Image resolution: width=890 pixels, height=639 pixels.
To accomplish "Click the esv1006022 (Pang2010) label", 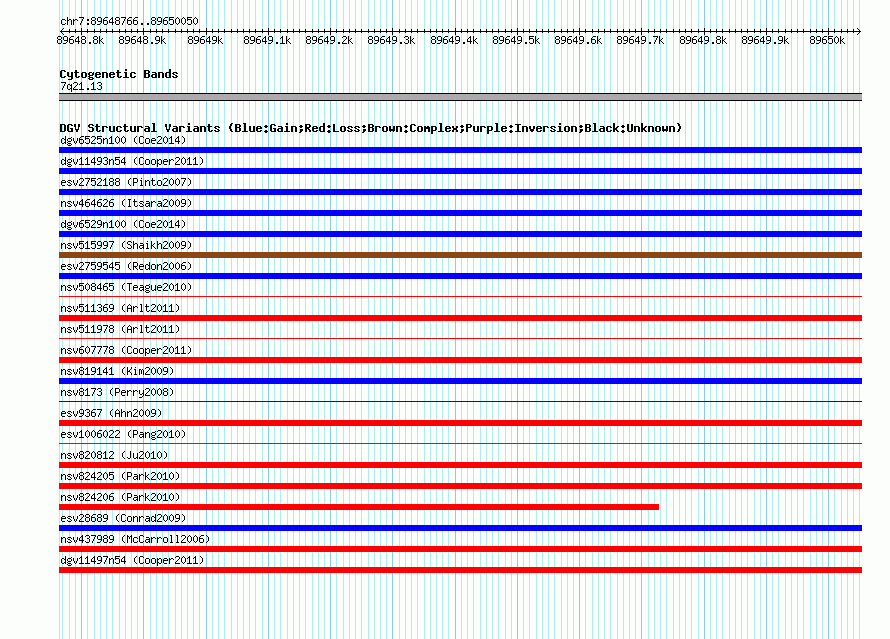I will (x=123, y=434).
